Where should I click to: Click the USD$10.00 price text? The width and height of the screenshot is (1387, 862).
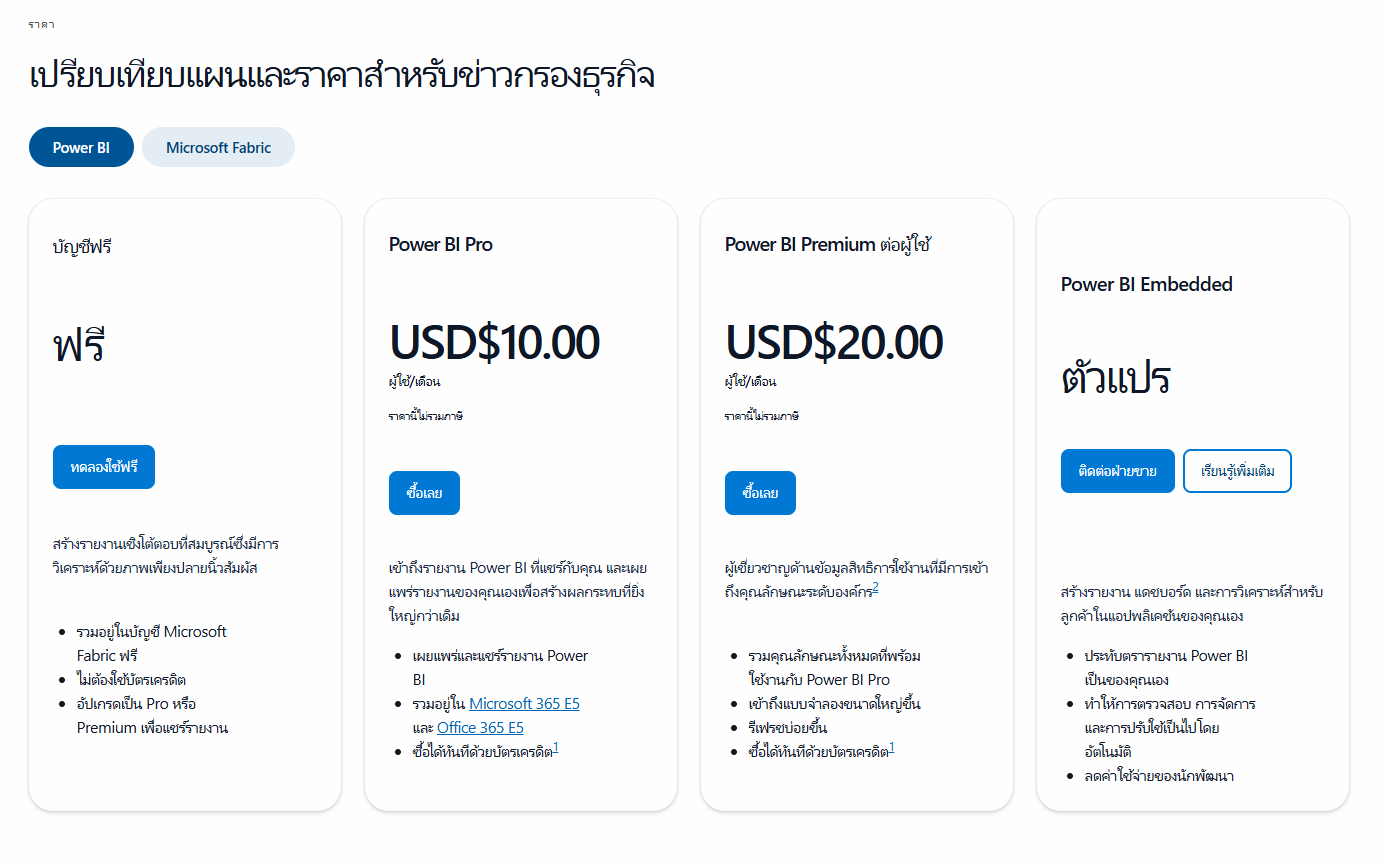(x=496, y=342)
